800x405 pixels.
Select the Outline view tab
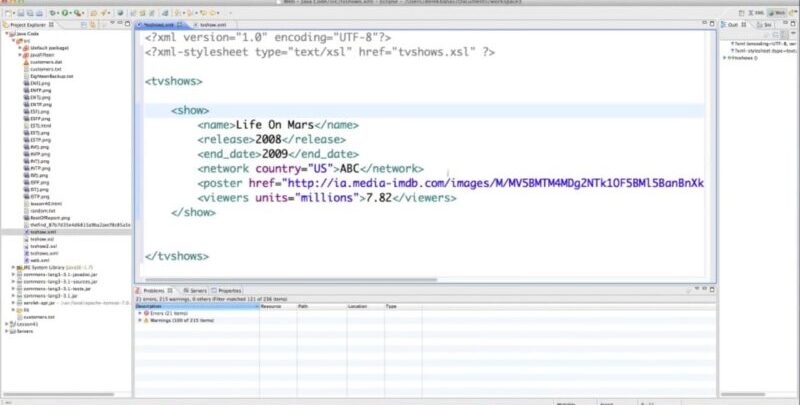[734, 24]
